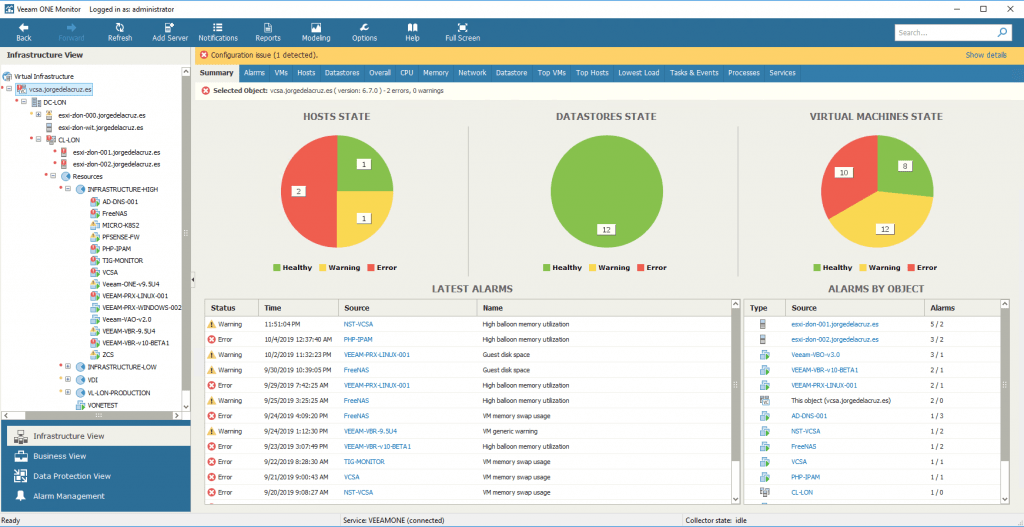Screen dimensions: 1024x527
Task: Launch the Modeling tool
Action: tap(316, 32)
